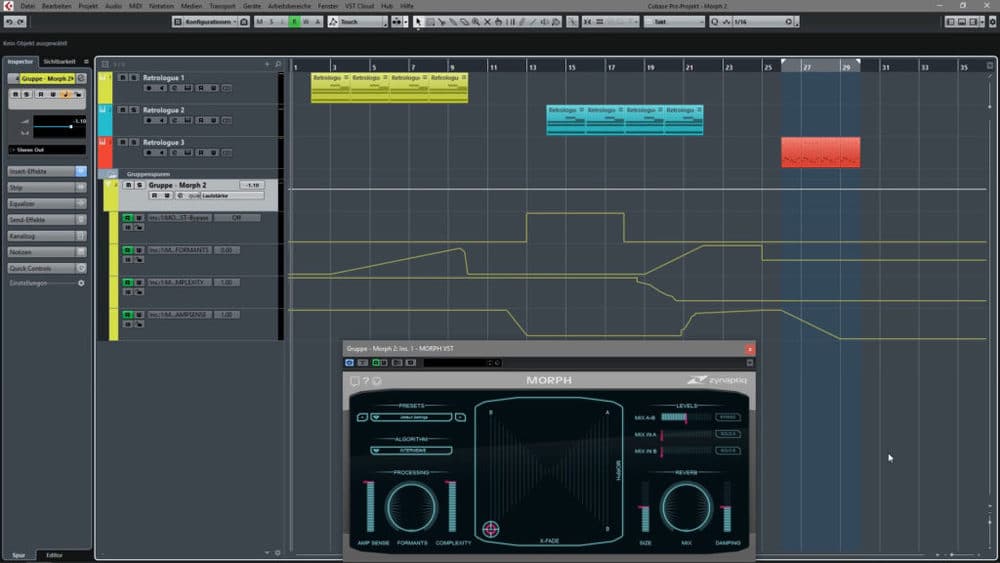This screenshot has height=563, width=1000.
Task: Click the previous preset minus button in MORPH
Action: (x=362, y=418)
